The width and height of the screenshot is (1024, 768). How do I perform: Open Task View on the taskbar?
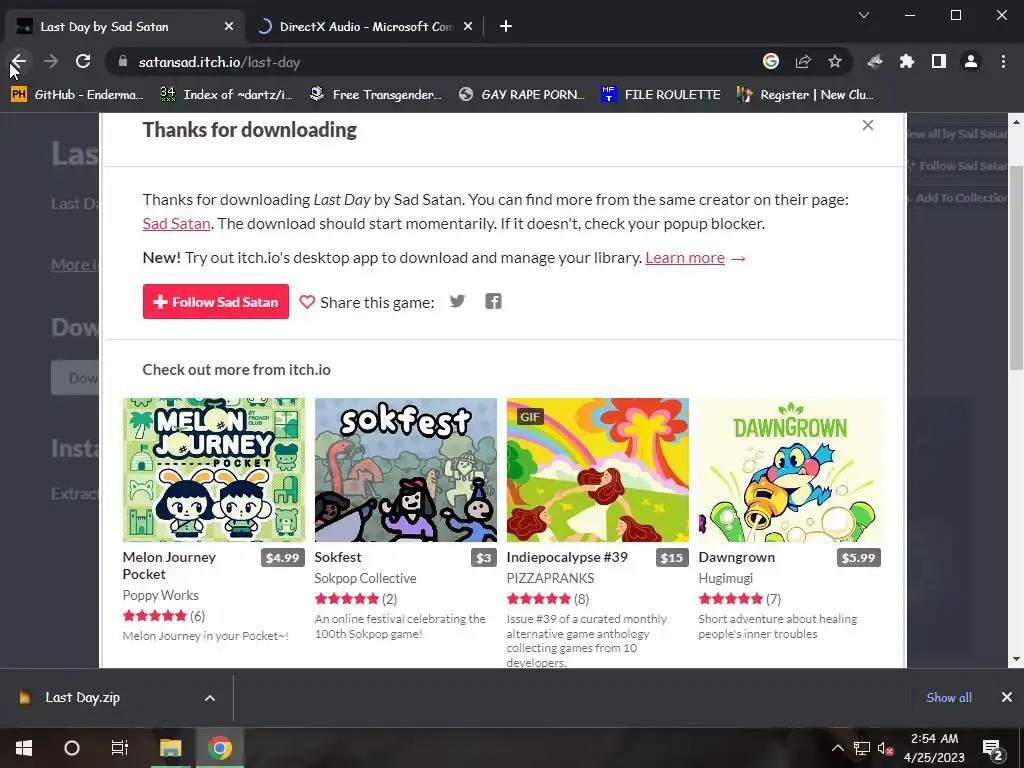pos(120,748)
